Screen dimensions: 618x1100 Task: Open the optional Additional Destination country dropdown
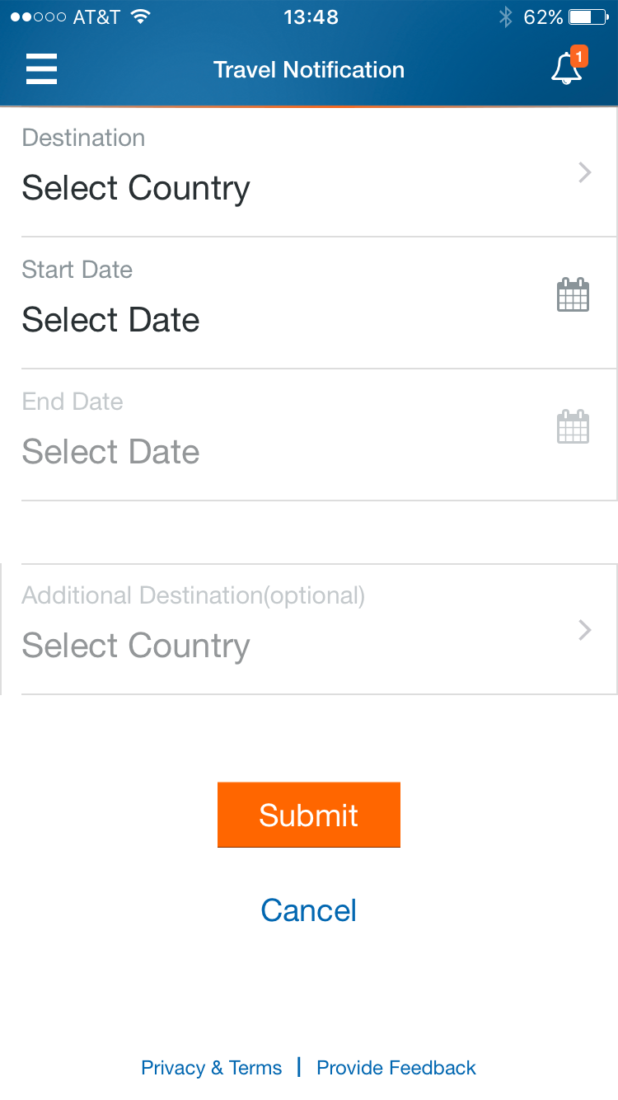[135, 646]
